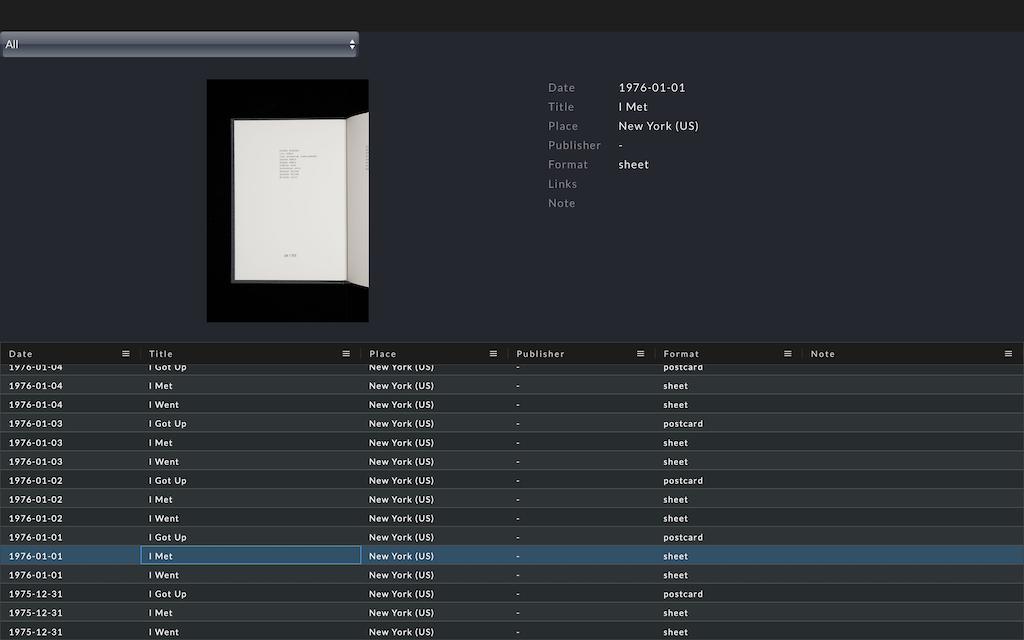The image size is (1024, 640).
Task: Open the Note column menu icon
Action: point(1008,353)
